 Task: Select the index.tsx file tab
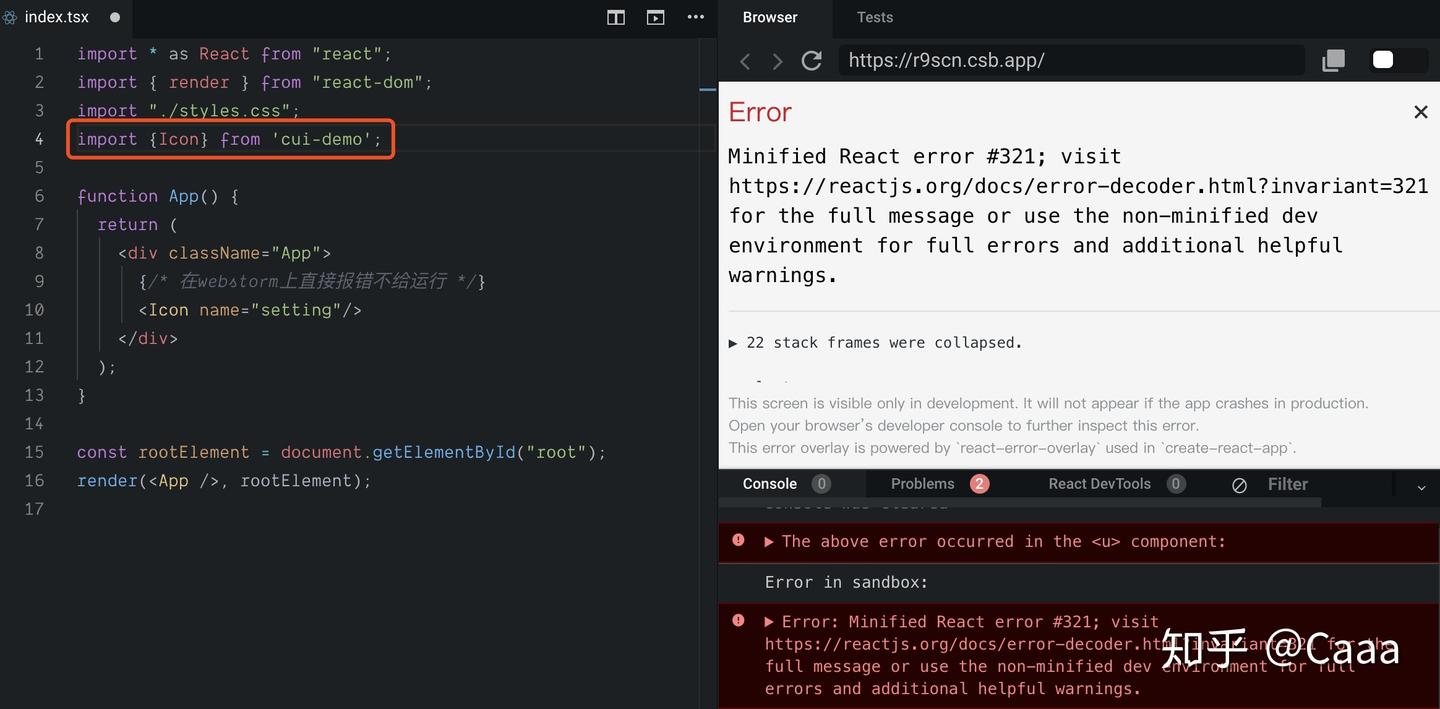(55, 16)
